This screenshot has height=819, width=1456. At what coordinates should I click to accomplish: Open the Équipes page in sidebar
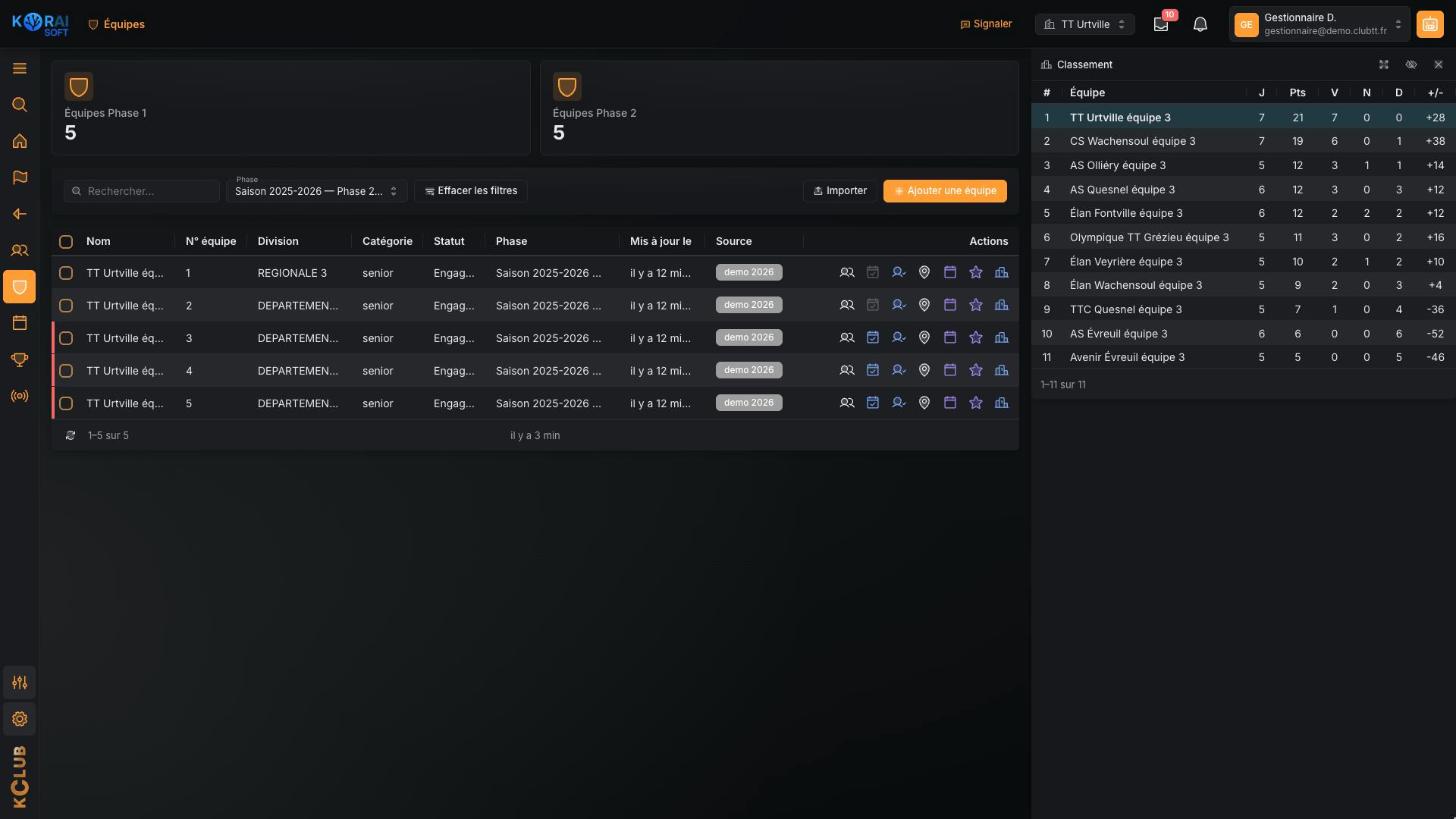tap(19, 287)
